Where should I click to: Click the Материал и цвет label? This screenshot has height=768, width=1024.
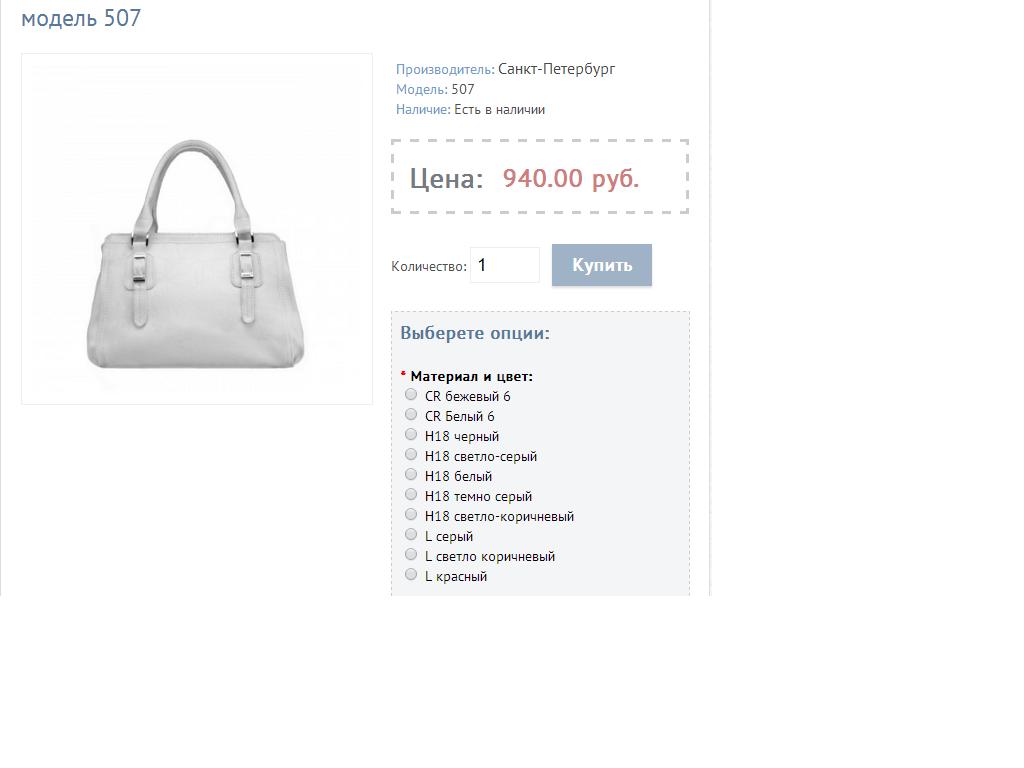(472, 376)
